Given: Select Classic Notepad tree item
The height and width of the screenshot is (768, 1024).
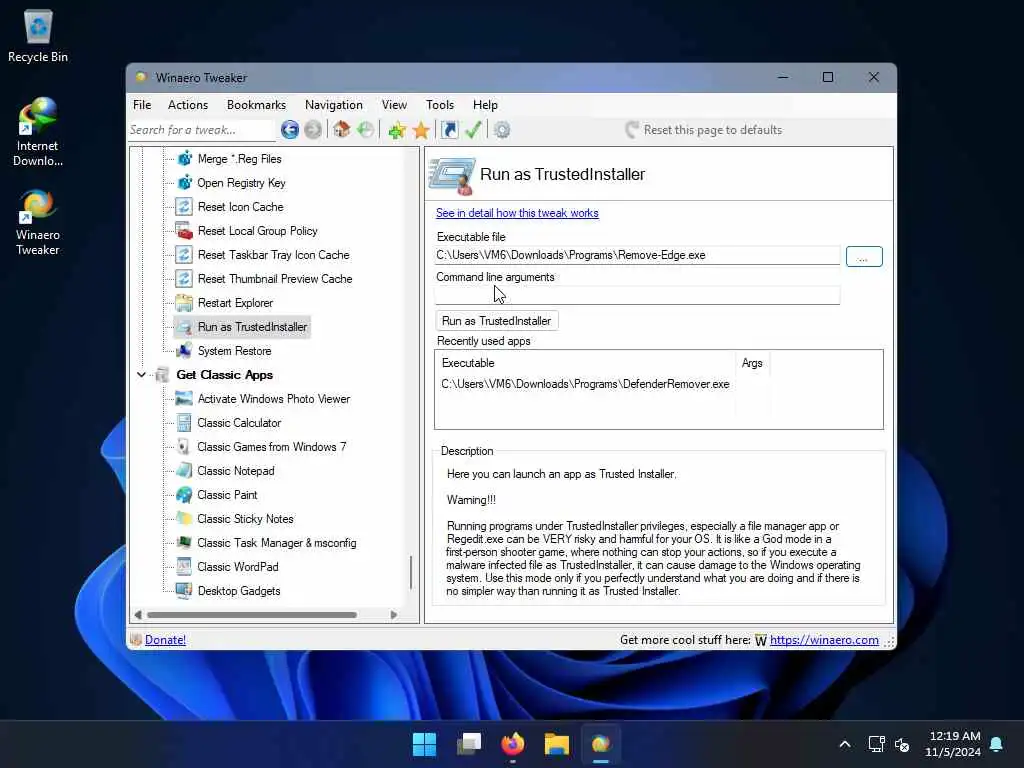Looking at the screenshot, I should [x=236, y=471].
